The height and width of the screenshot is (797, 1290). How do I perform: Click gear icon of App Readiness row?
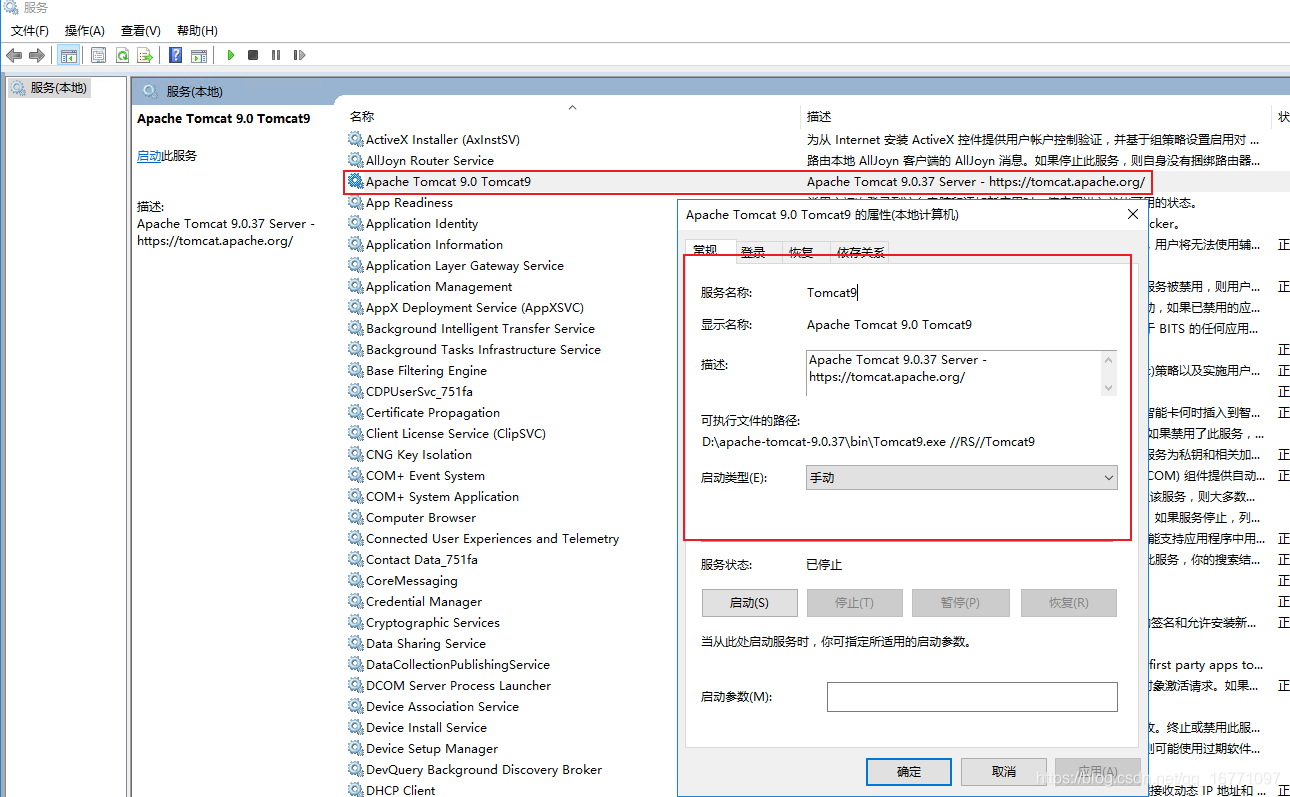pos(356,202)
